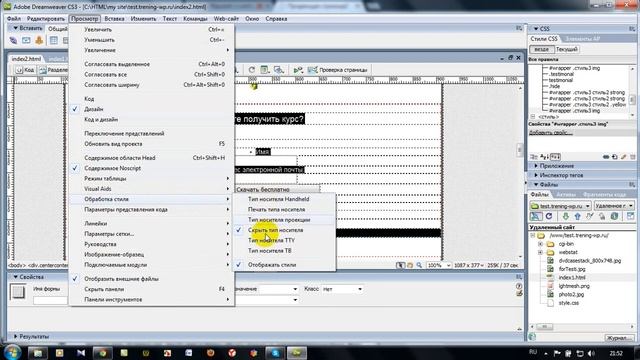Viewport: 640px width, 360px height.
Task: Open Параметры представления кода submenu
Action: coord(152,209)
